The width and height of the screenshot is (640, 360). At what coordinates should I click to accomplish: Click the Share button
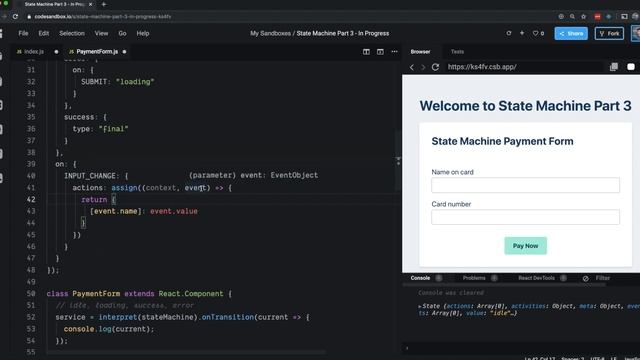pos(571,33)
